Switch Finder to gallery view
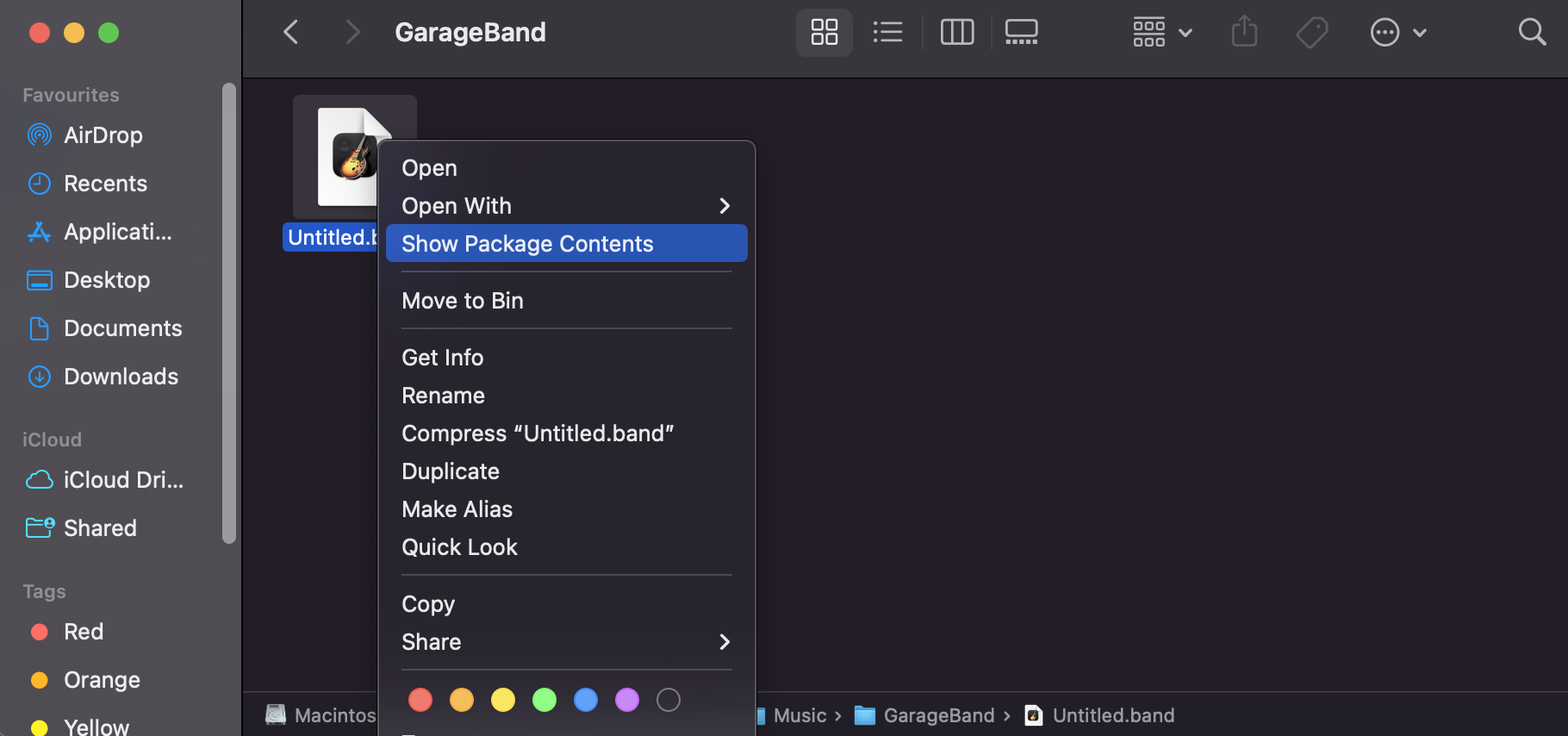The height and width of the screenshot is (736, 1568). (x=1022, y=33)
